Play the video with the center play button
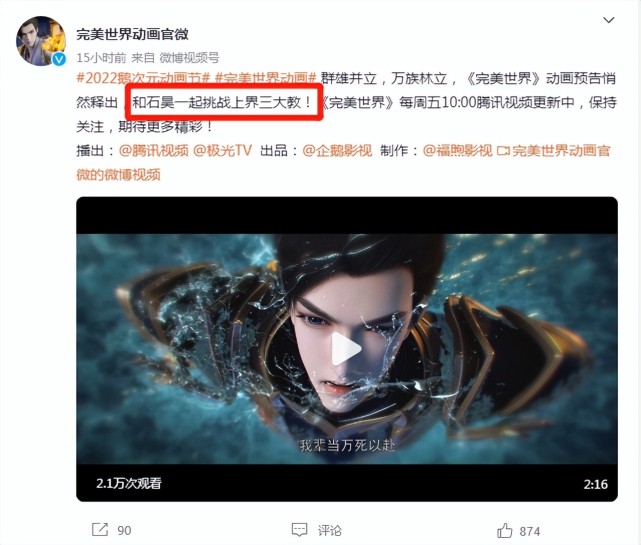Screen dimensions: 641x545 [x=346, y=349]
